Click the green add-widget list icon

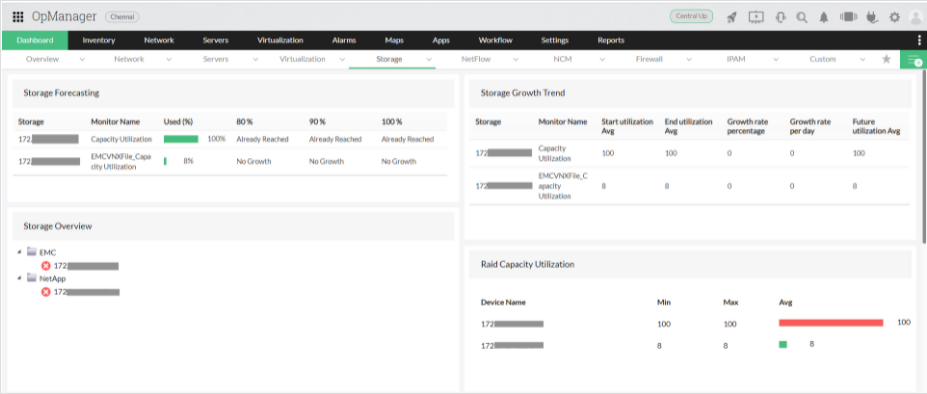tap(913, 60)
